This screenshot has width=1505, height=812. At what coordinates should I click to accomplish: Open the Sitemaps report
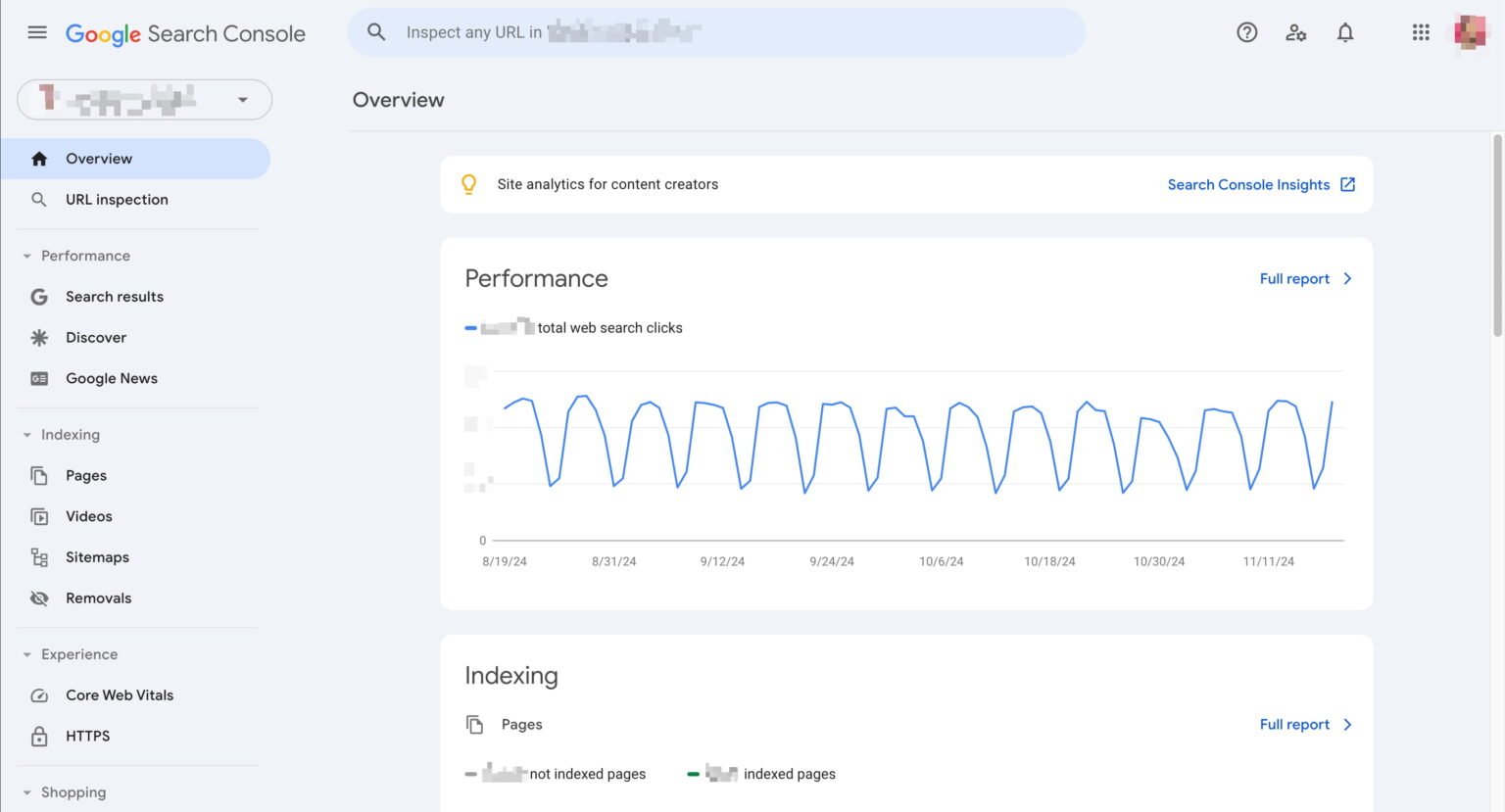(97, 556)
